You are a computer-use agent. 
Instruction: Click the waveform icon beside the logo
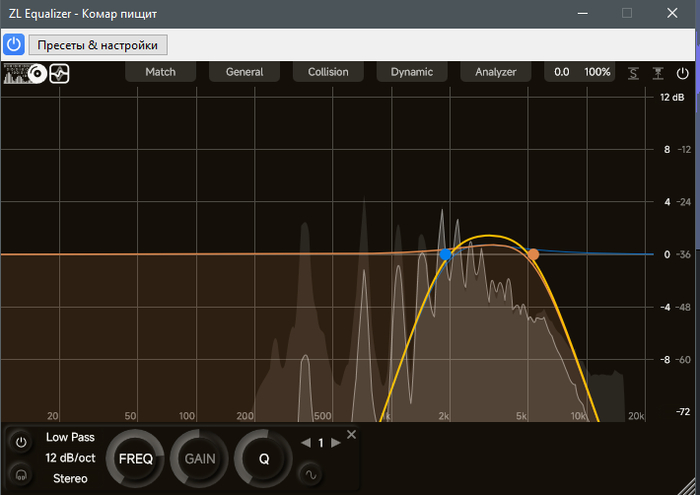pos(60,73)
